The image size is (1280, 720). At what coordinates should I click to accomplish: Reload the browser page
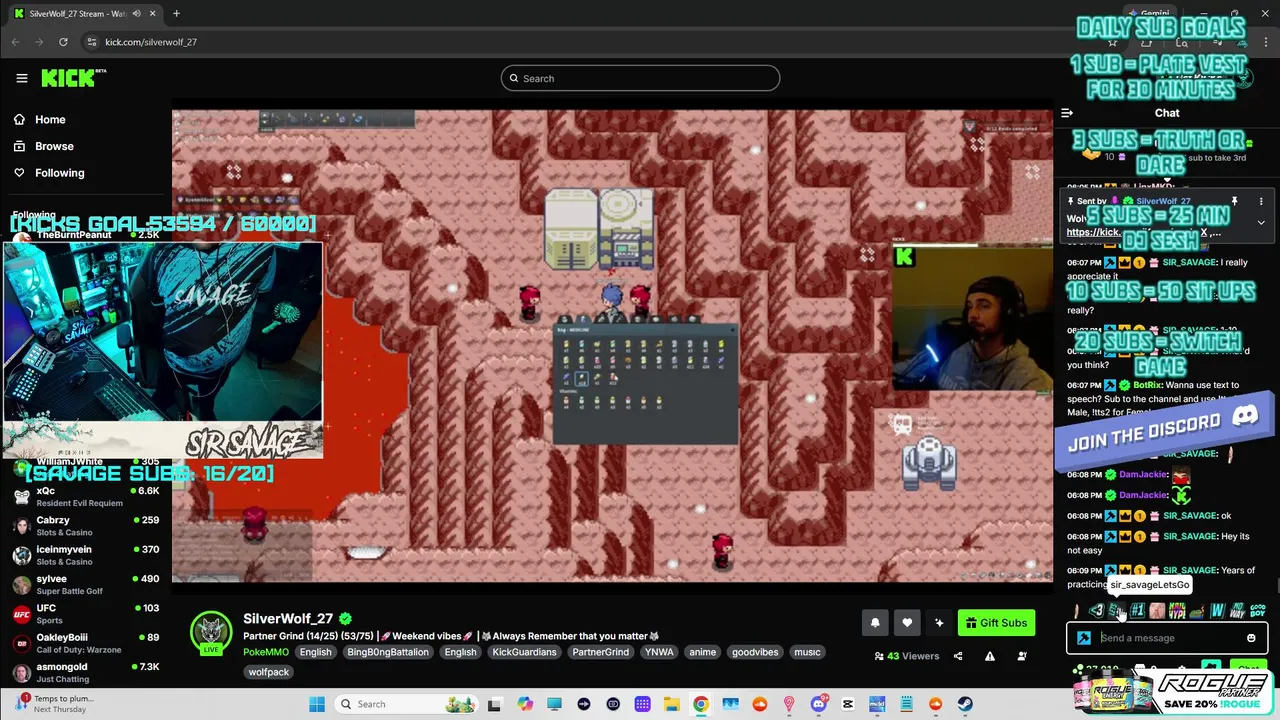coord(63,42)
